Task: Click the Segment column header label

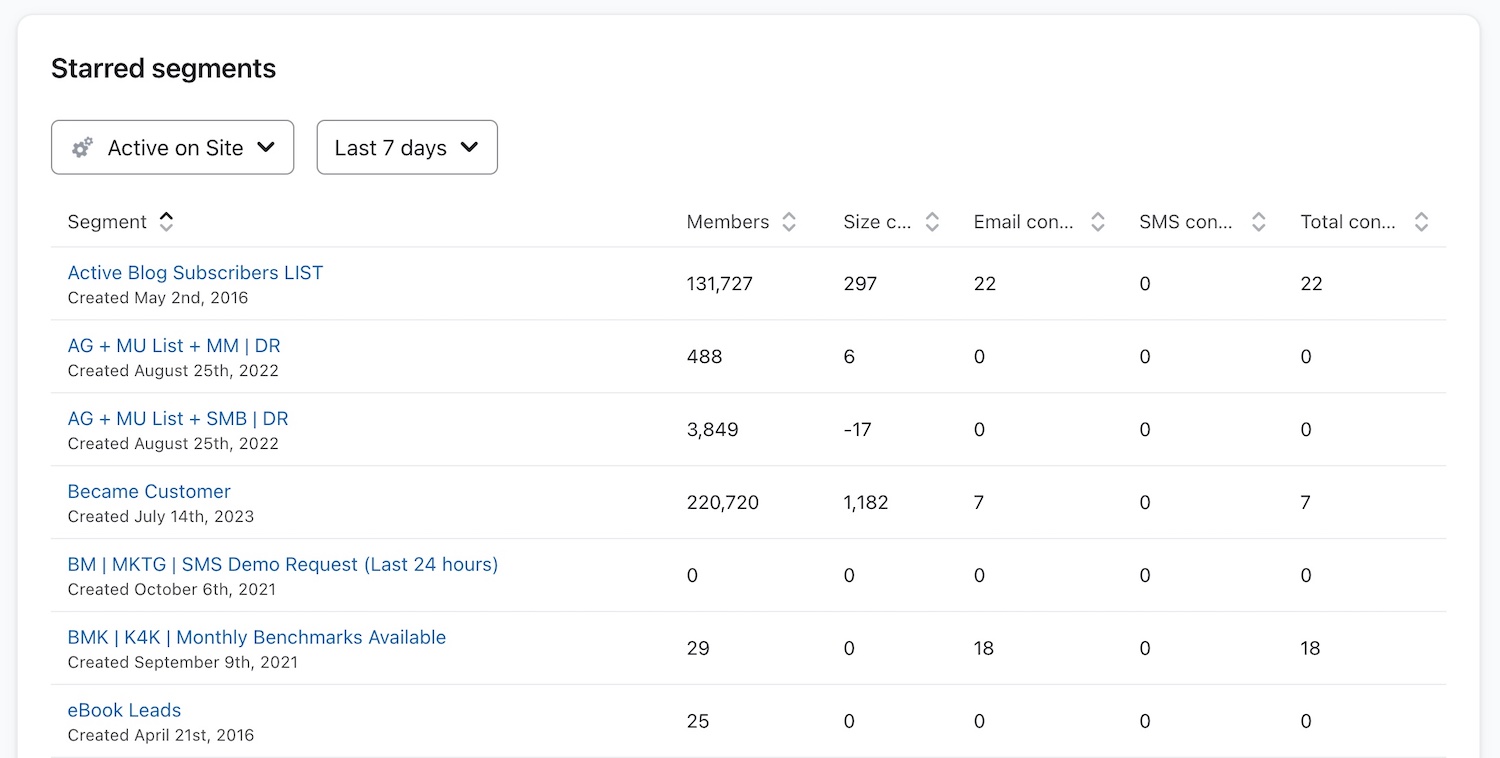Action: click(x=107, y=222)
